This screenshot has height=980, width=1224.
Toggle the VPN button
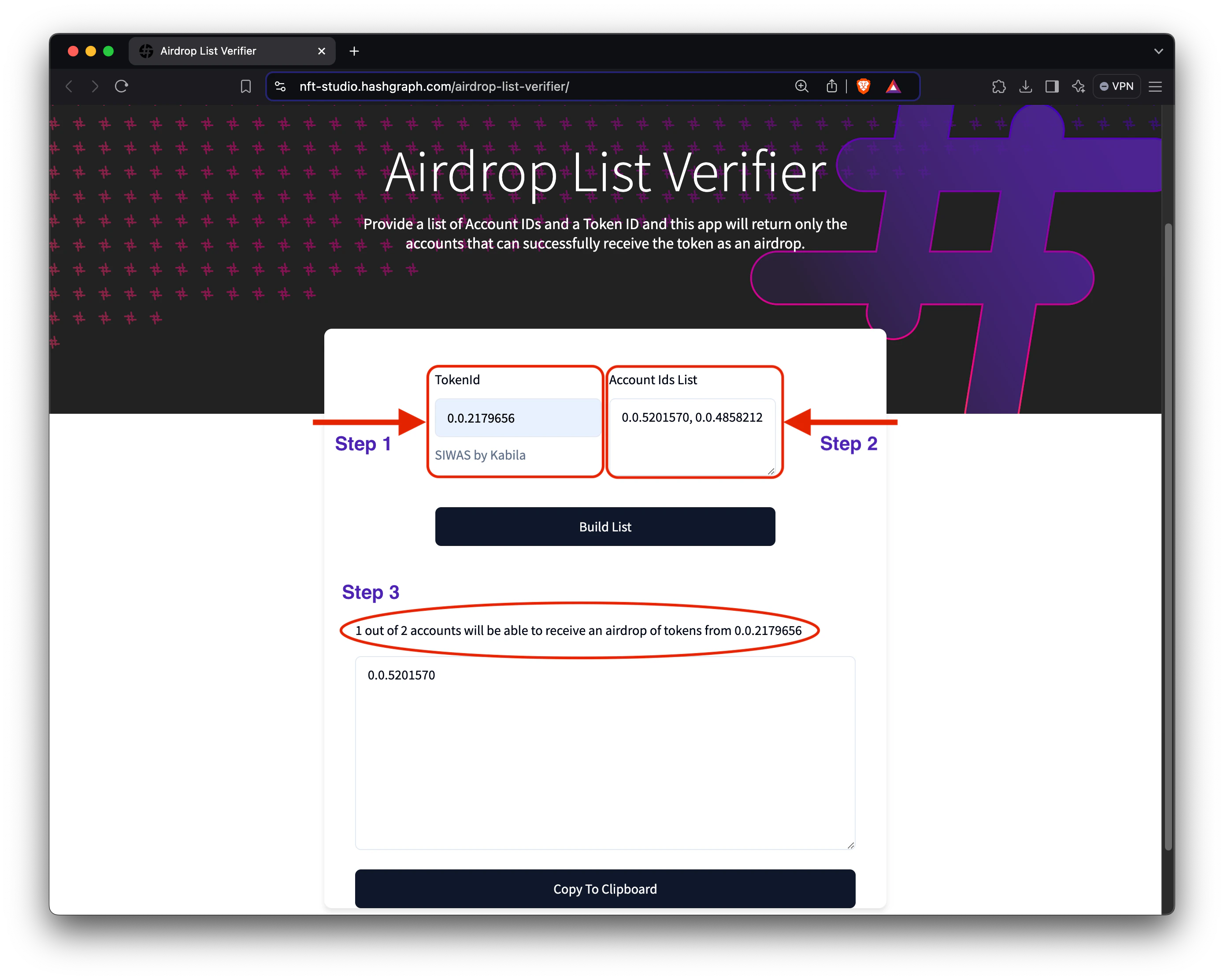(1116, 86)
